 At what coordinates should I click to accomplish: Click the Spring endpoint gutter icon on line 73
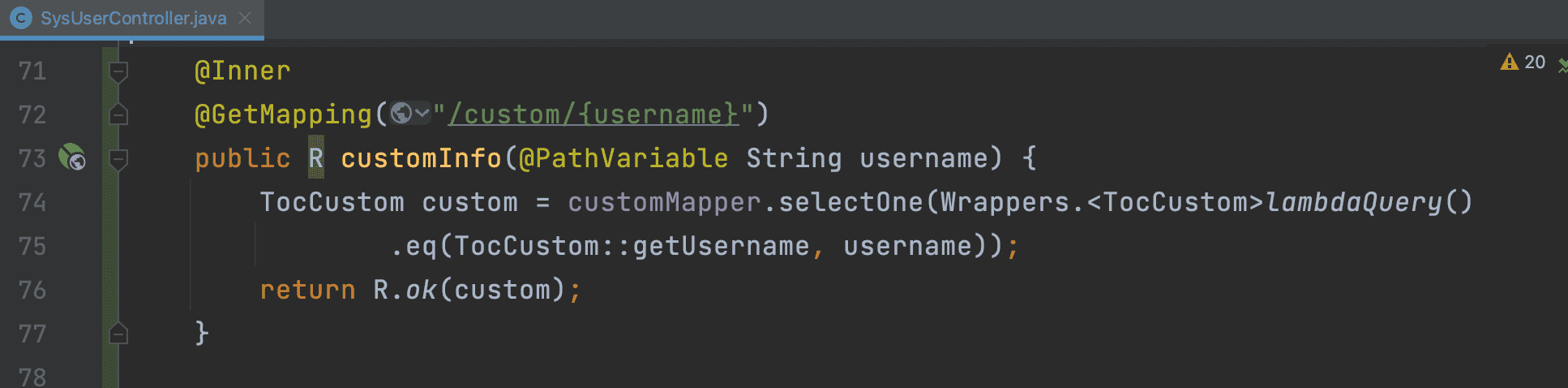point(71,157)
